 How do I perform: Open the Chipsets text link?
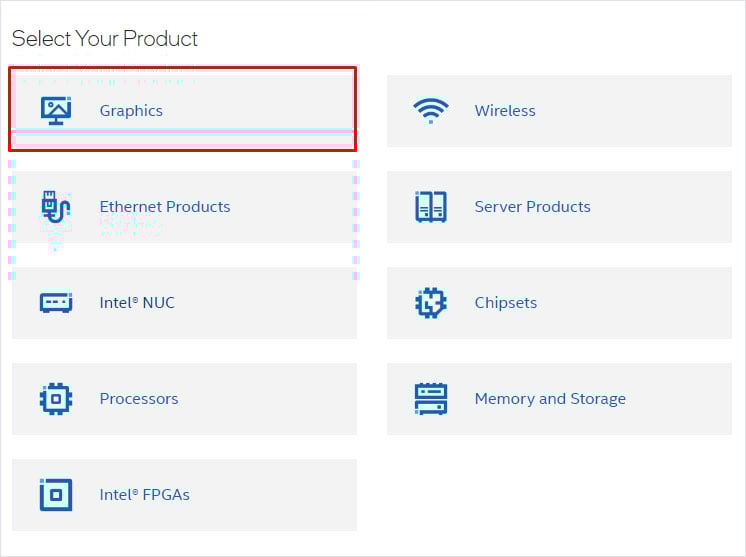pos(505,303)
